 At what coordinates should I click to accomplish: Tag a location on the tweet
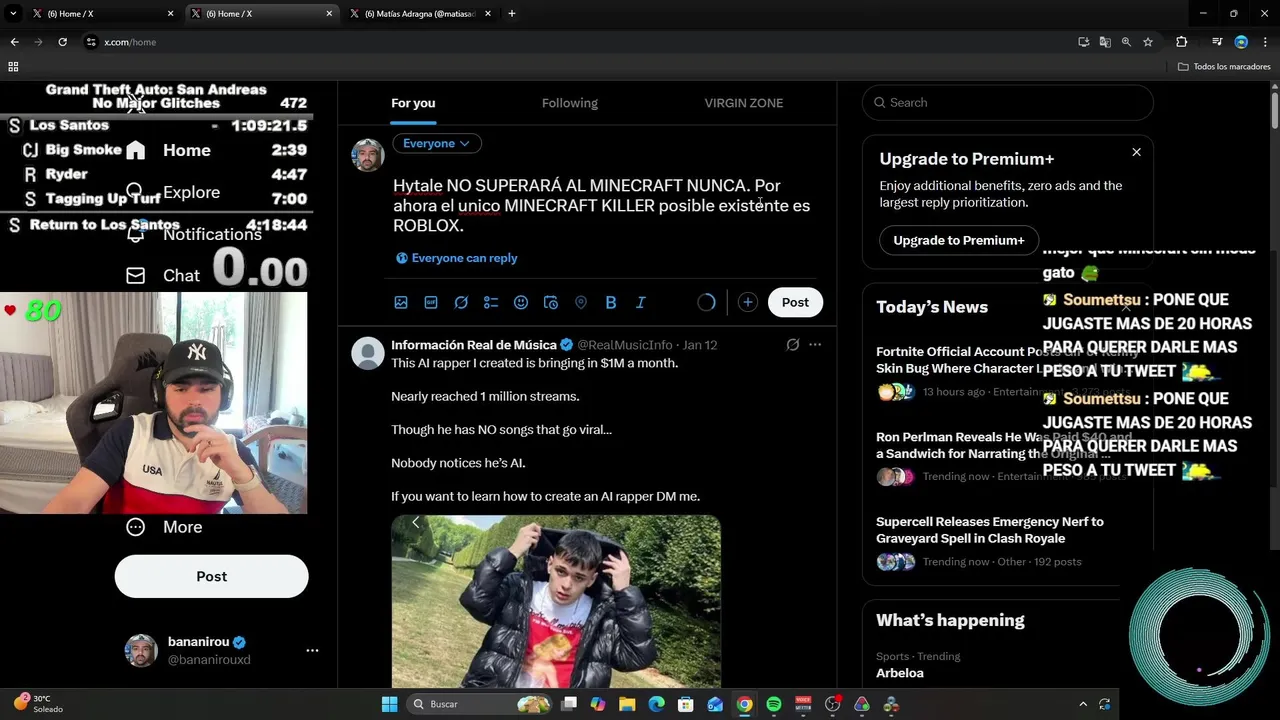click(x=581, y=302)
